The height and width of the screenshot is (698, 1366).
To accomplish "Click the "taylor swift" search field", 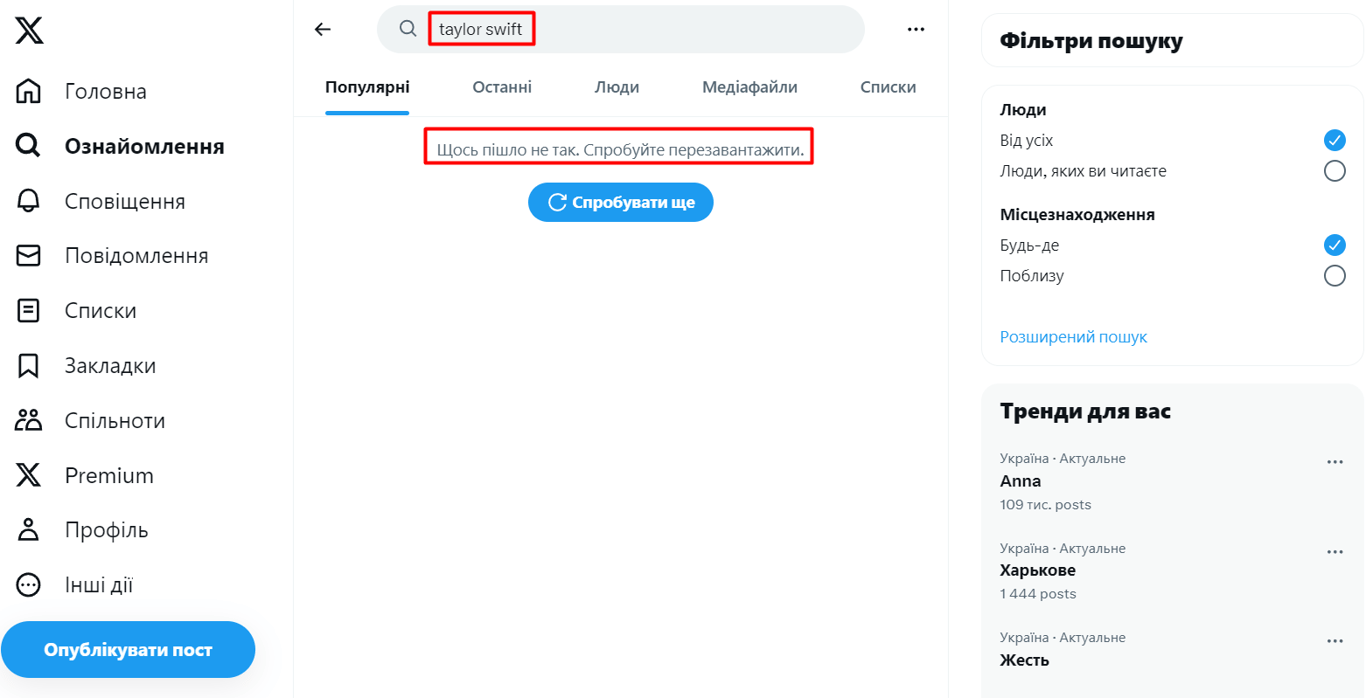I will point(620,30).
